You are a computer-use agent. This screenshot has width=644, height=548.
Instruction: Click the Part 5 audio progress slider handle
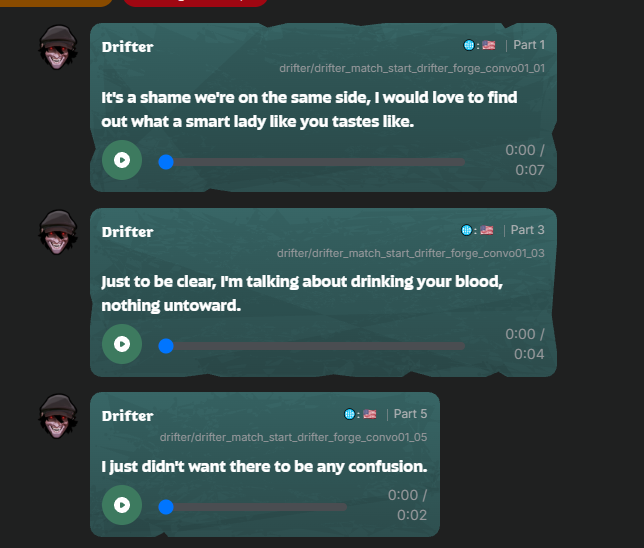[166, 507]
